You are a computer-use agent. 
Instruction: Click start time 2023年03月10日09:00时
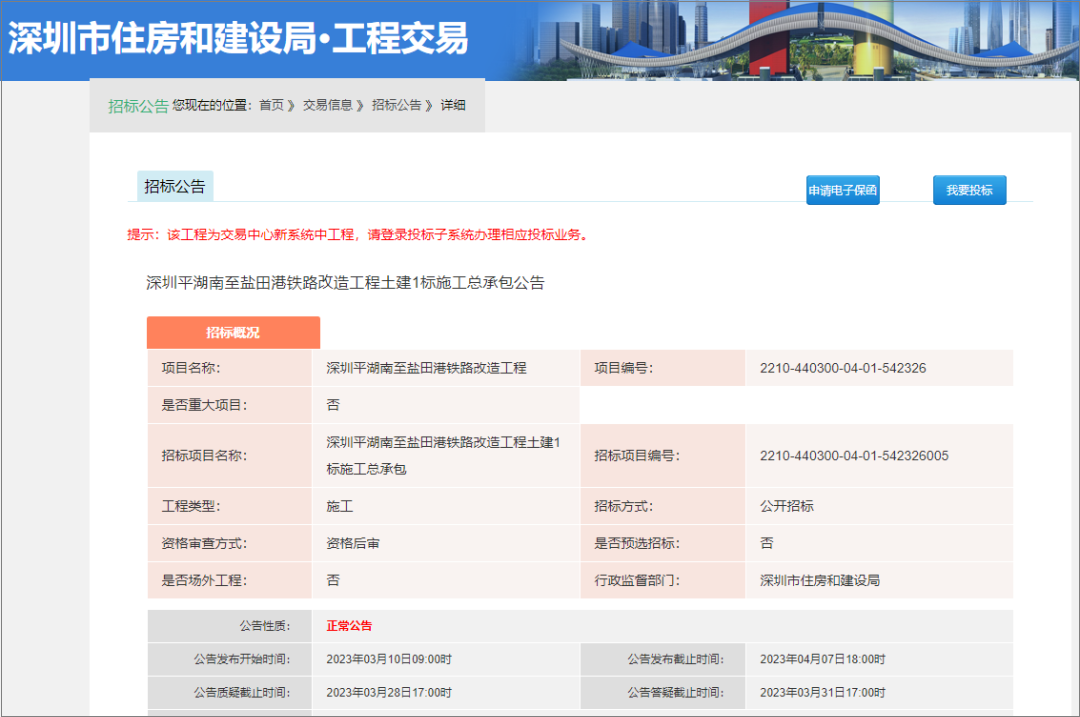(x=389, y=659)
